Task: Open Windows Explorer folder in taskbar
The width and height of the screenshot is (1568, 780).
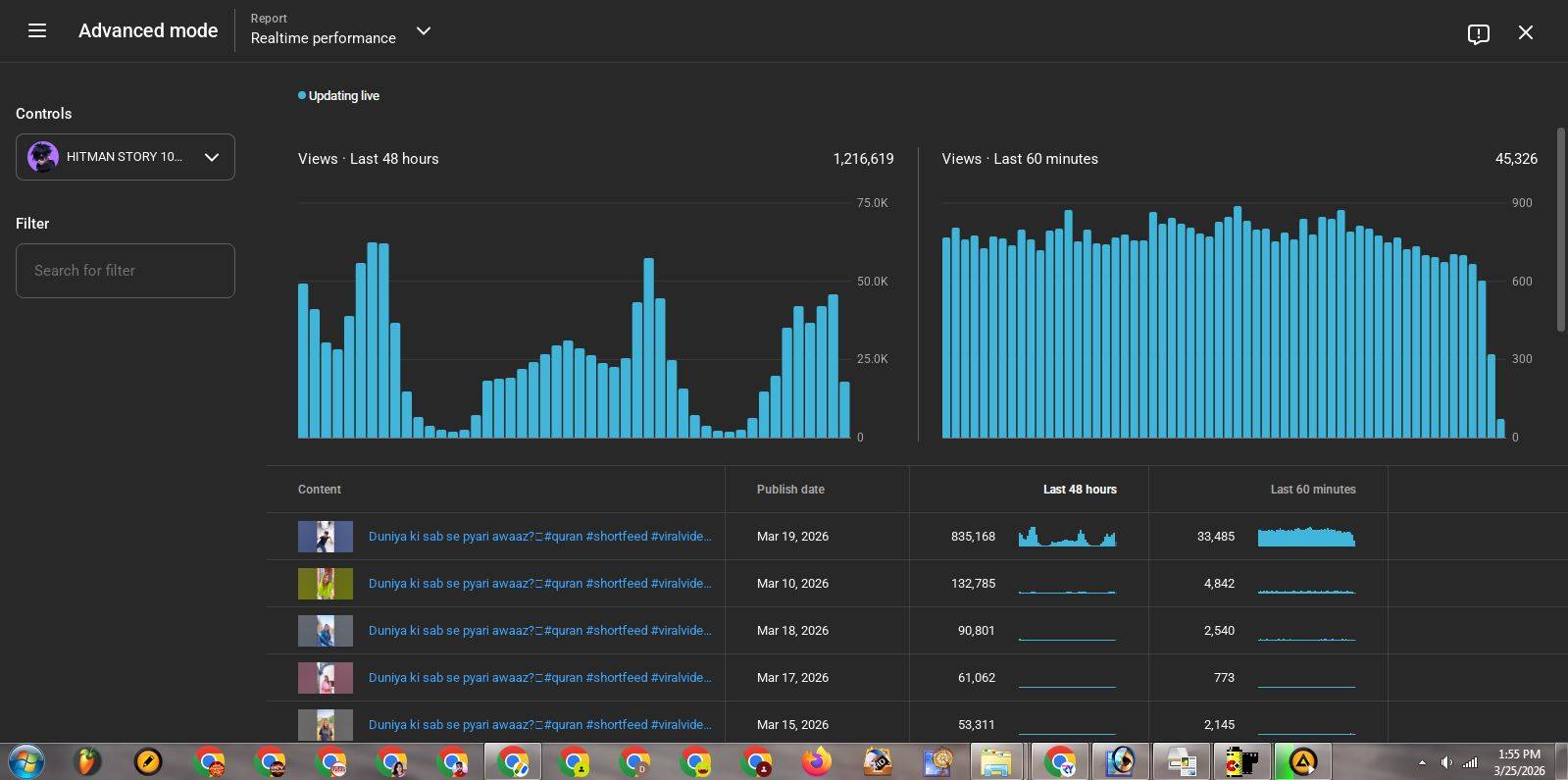Action: 996,761
